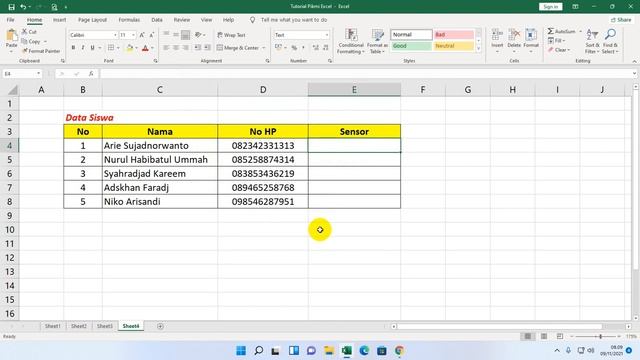
Task: Switch to Page Layout view in status bar
Action: pyautogui.click(x=544, y=336)
